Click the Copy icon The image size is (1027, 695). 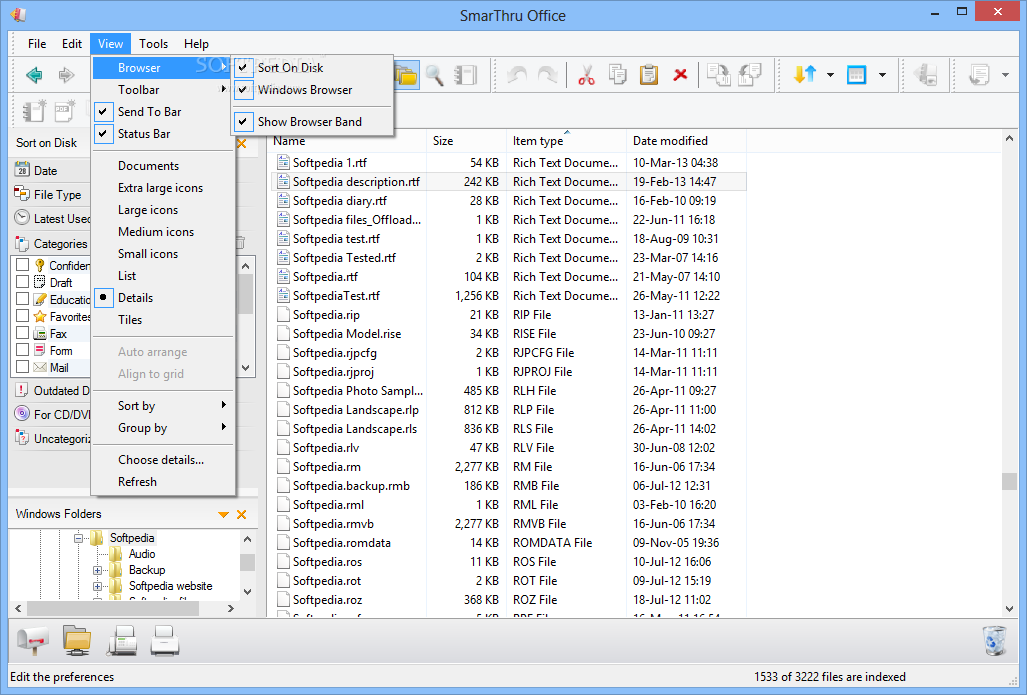point(617,75)
